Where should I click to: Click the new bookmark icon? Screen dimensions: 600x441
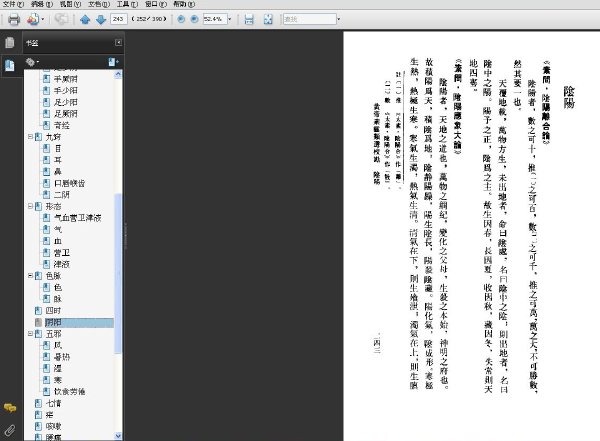113,62
